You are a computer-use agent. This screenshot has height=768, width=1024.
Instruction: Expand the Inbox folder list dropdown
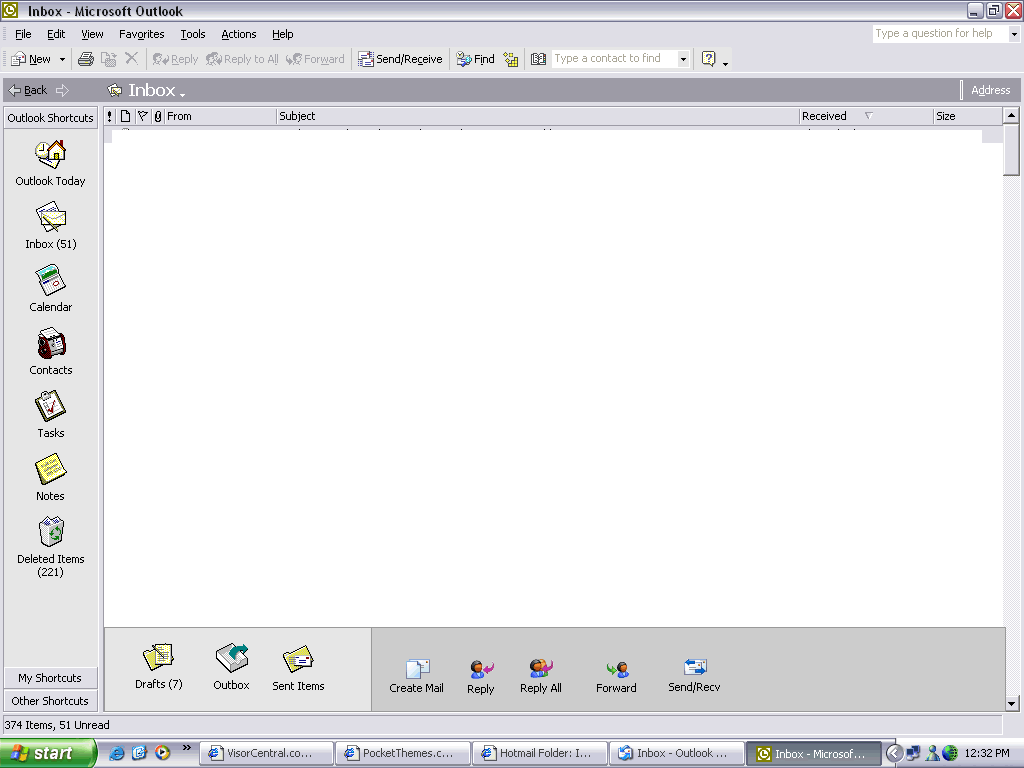(x=183, y=93)
